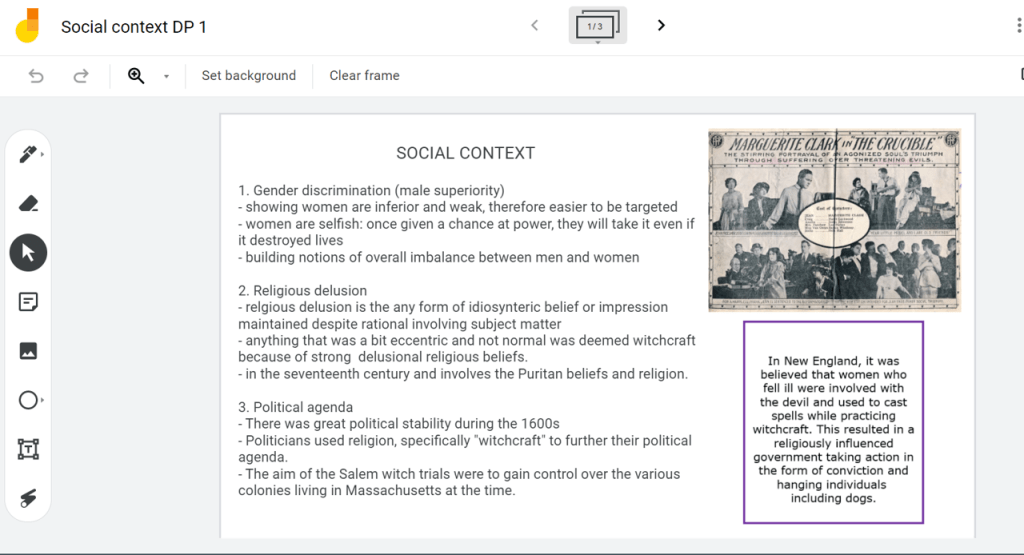Select the Eraser tool

coord(28,204)
